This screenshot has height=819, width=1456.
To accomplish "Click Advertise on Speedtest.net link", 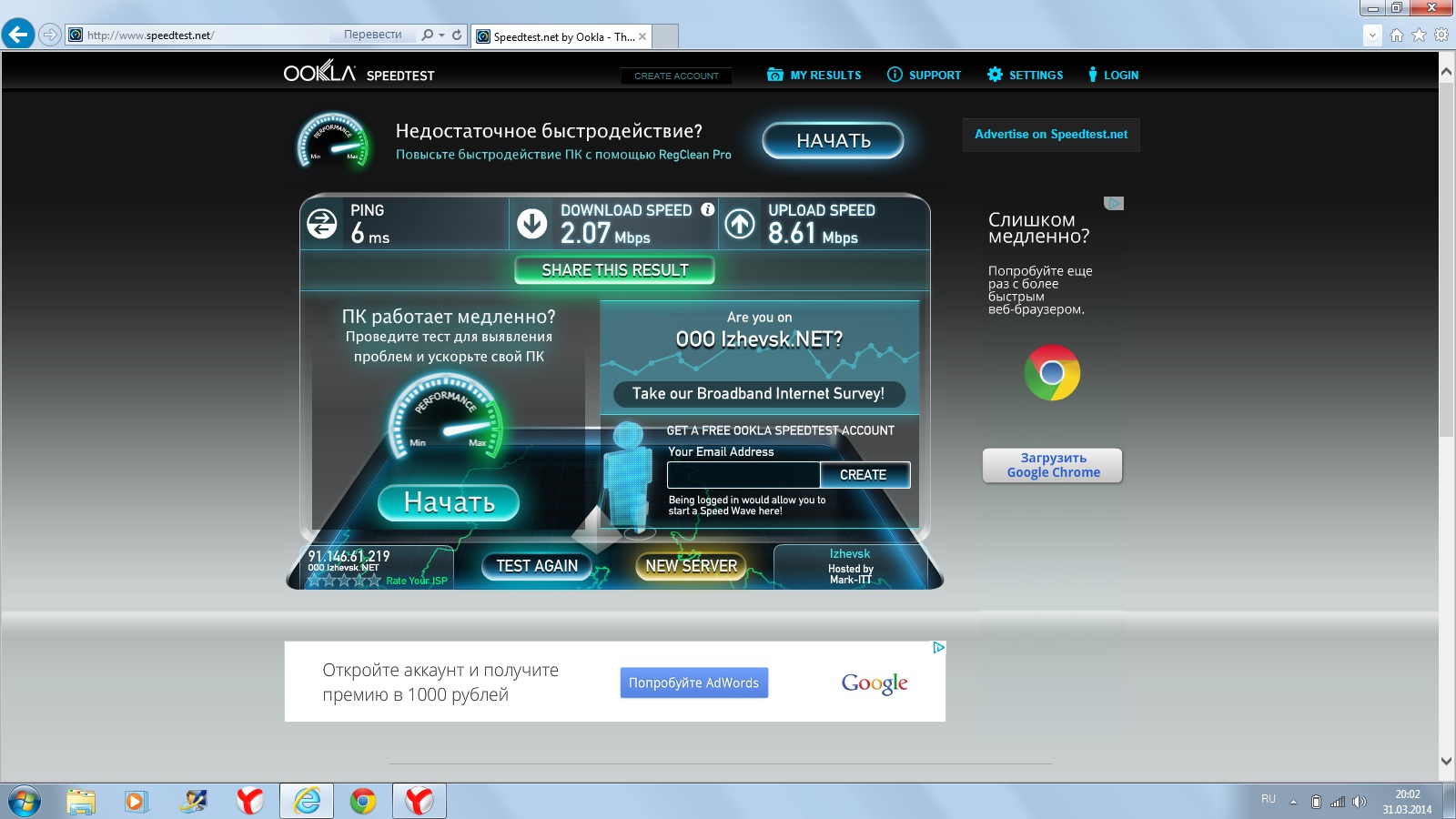I will [1051, 134].
